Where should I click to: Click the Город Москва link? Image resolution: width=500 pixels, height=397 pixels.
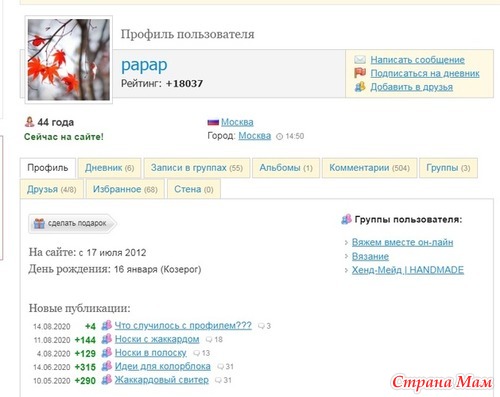(255, 136)
